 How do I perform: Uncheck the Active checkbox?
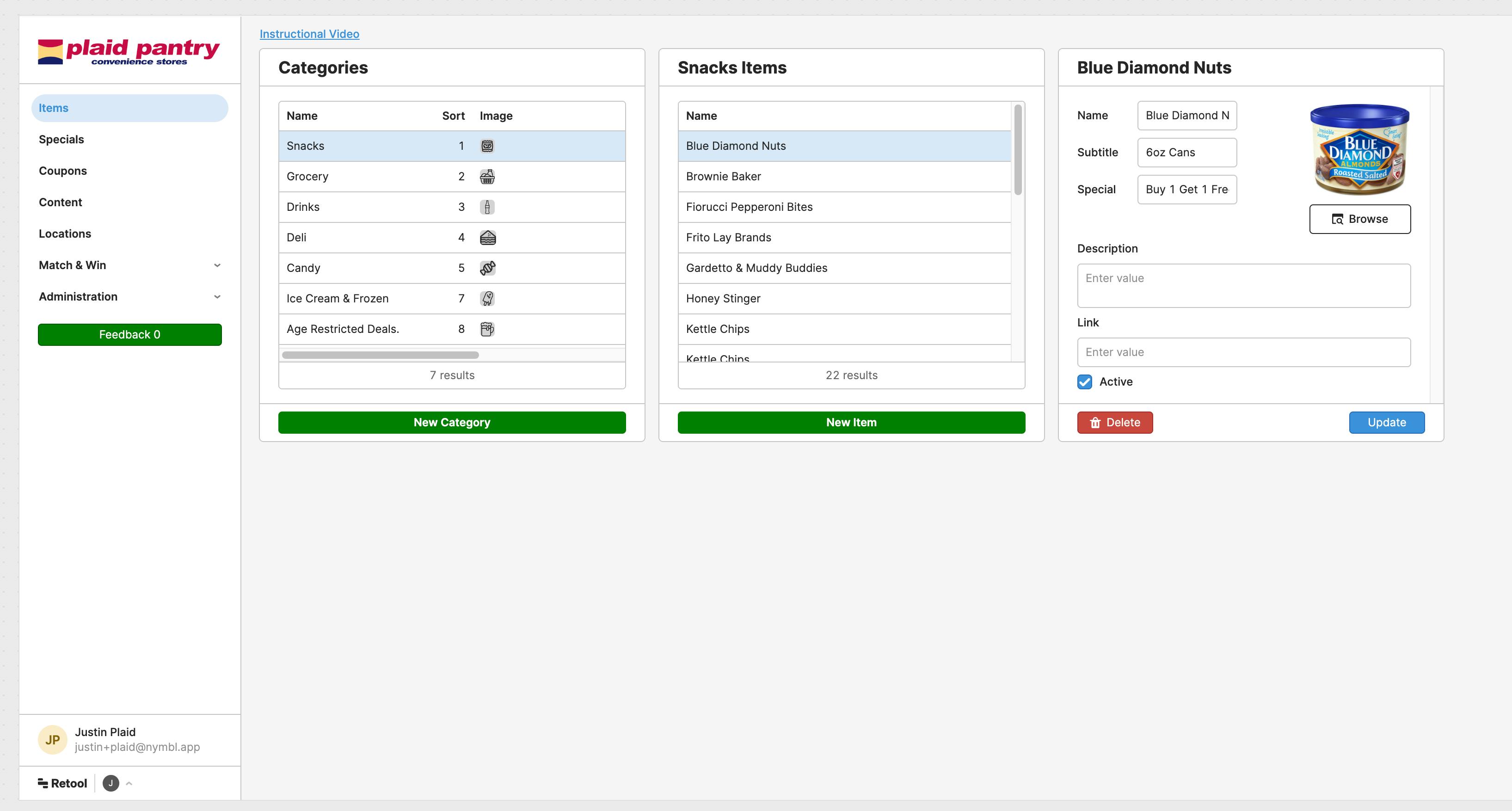pos(1085,382)
